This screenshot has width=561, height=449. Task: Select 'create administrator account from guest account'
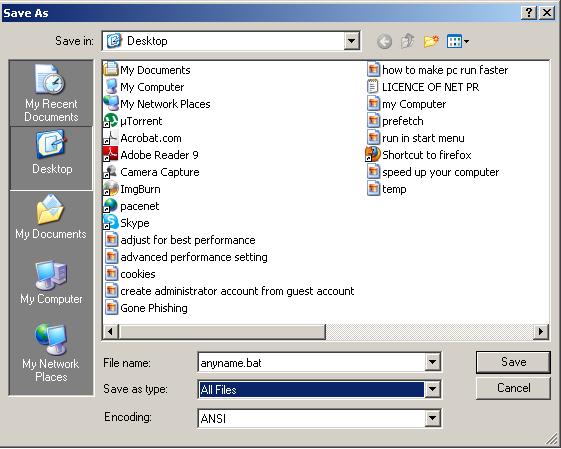pyautogui.click(x=237, y=291)
